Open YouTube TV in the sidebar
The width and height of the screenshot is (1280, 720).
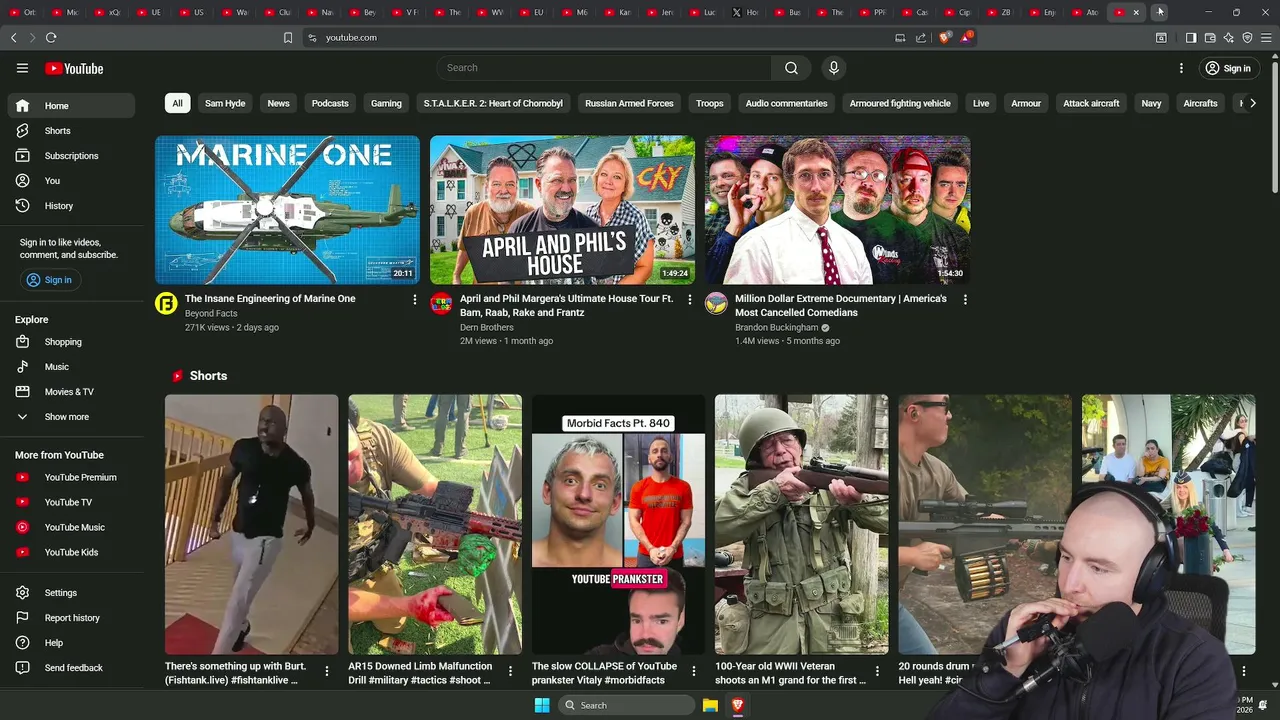(x=71, y=502)
